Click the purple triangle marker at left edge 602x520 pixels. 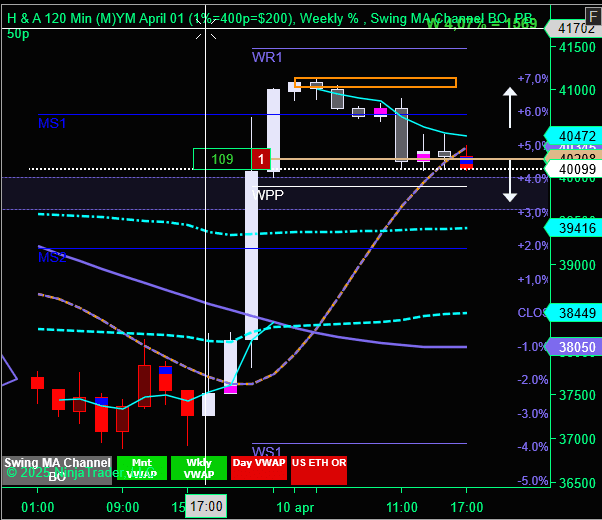(x=8, y=370)
